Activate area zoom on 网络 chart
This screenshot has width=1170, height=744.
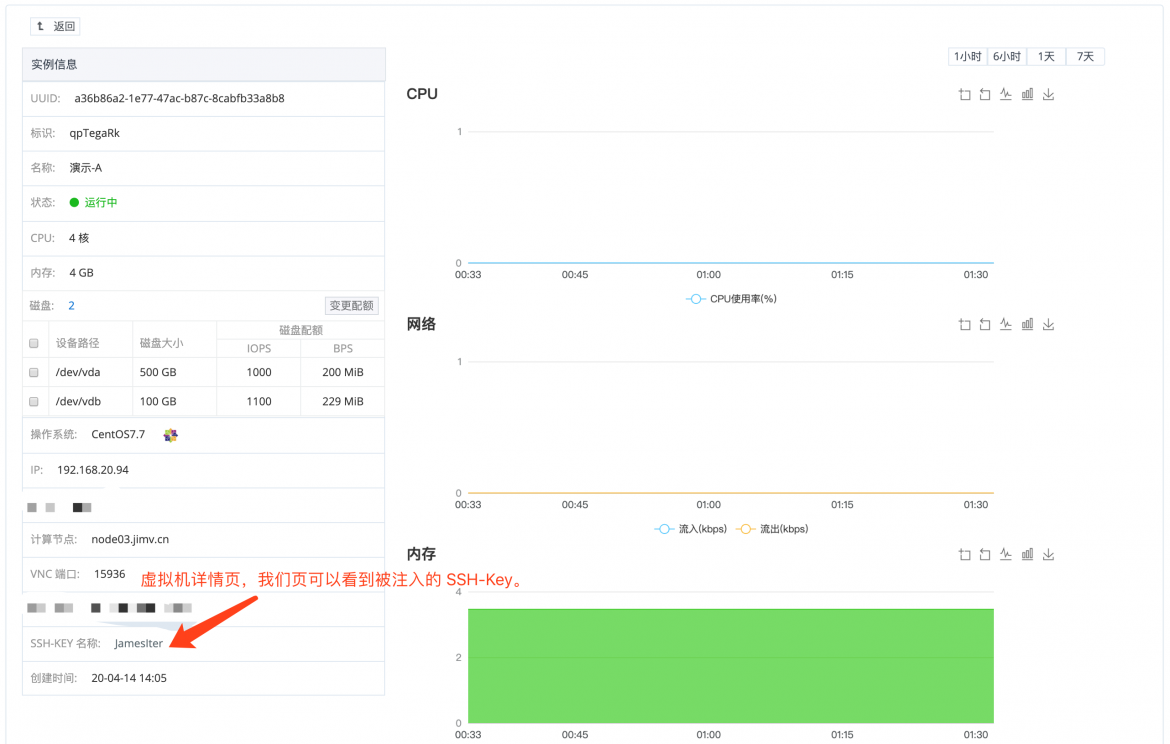964,324
